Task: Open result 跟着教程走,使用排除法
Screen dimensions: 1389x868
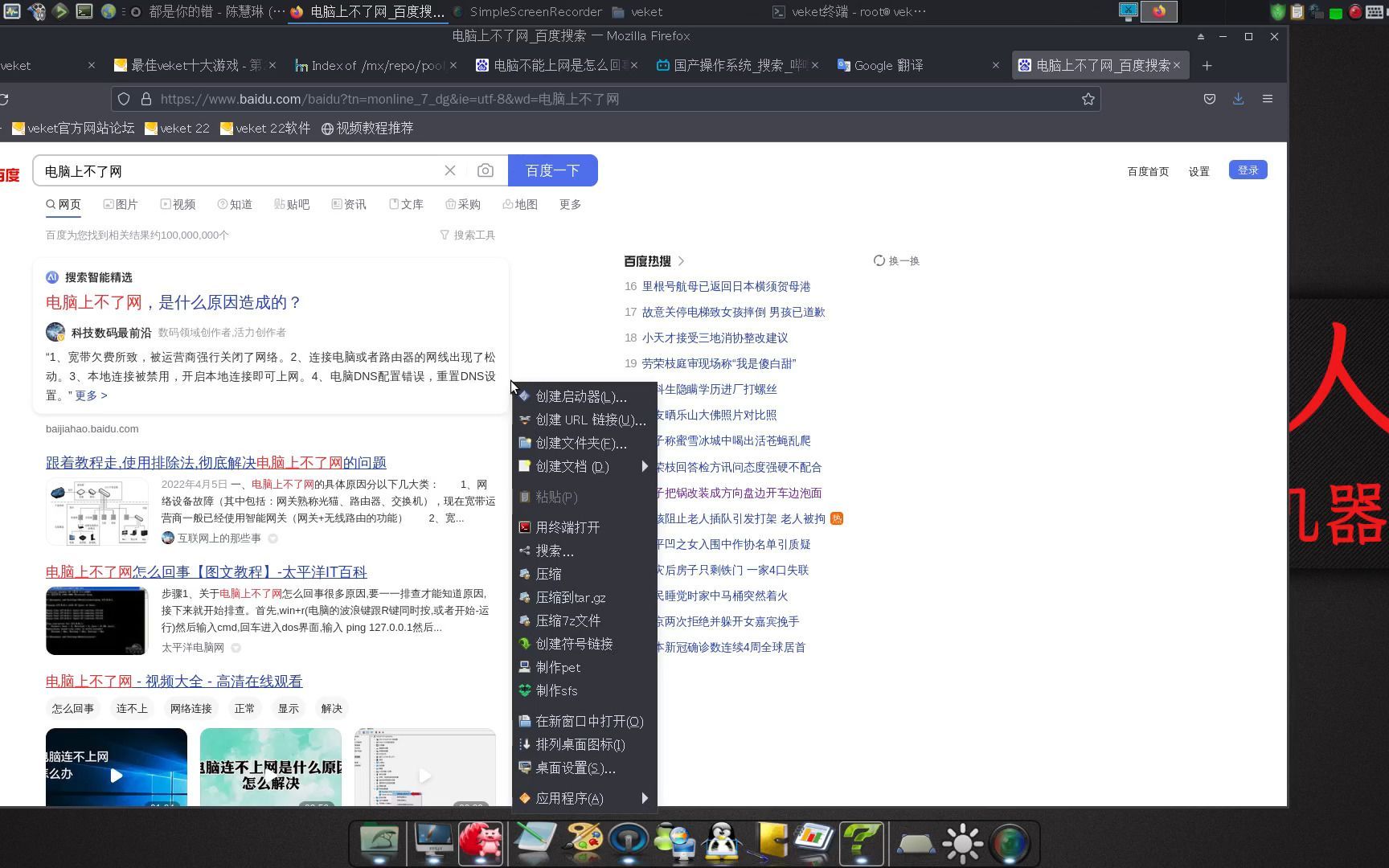Action: pos(216,462)
